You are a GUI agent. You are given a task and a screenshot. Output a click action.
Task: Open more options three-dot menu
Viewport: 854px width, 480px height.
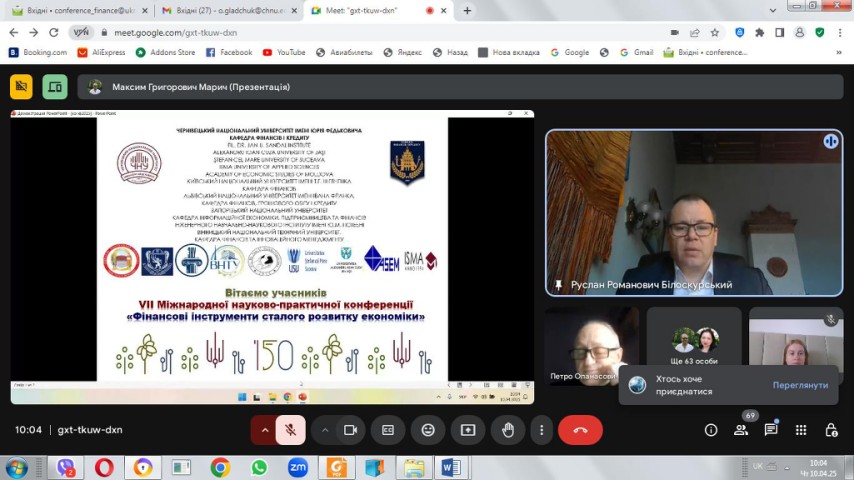point(541,430)
